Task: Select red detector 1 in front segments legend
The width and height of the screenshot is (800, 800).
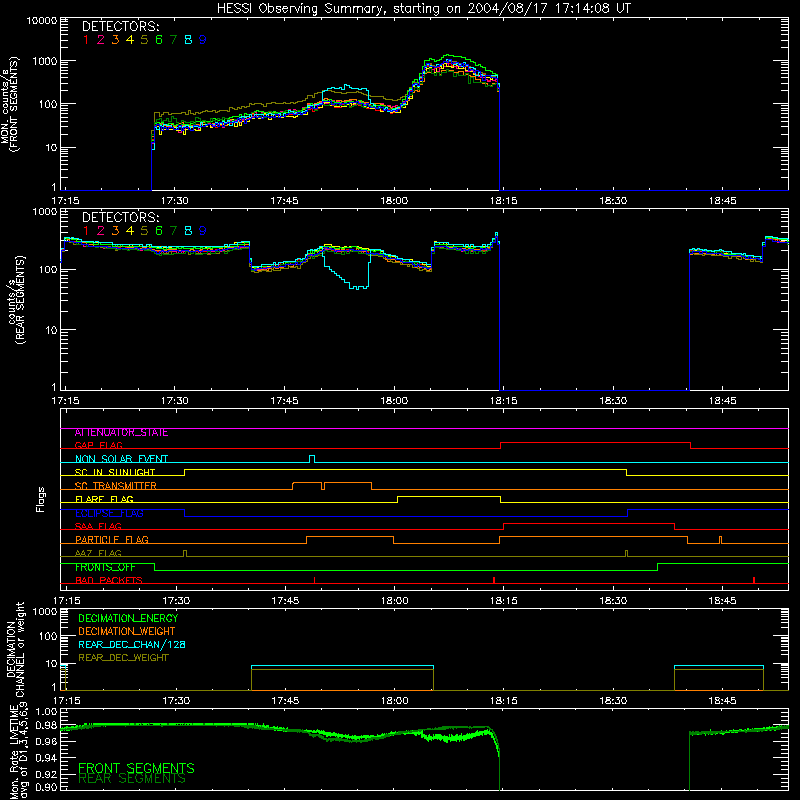Action: point(86,40)
